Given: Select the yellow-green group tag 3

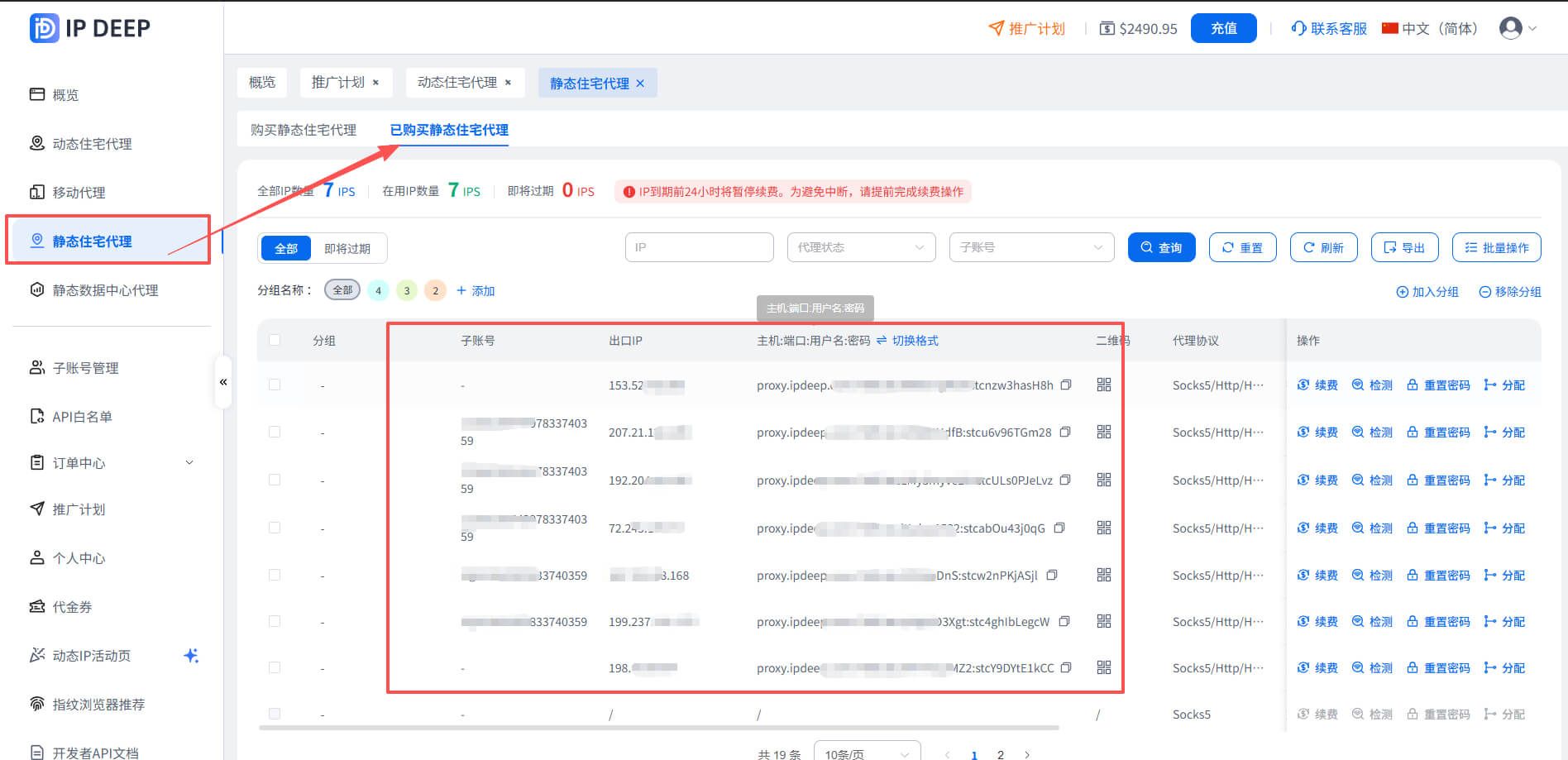Looking at the screenshot, I should pyautogui.click(x=407, y=290).
